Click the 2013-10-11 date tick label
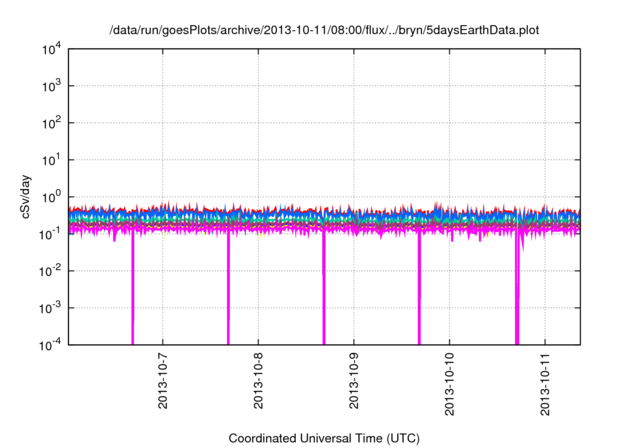640x448 pixels. (545, 384)
